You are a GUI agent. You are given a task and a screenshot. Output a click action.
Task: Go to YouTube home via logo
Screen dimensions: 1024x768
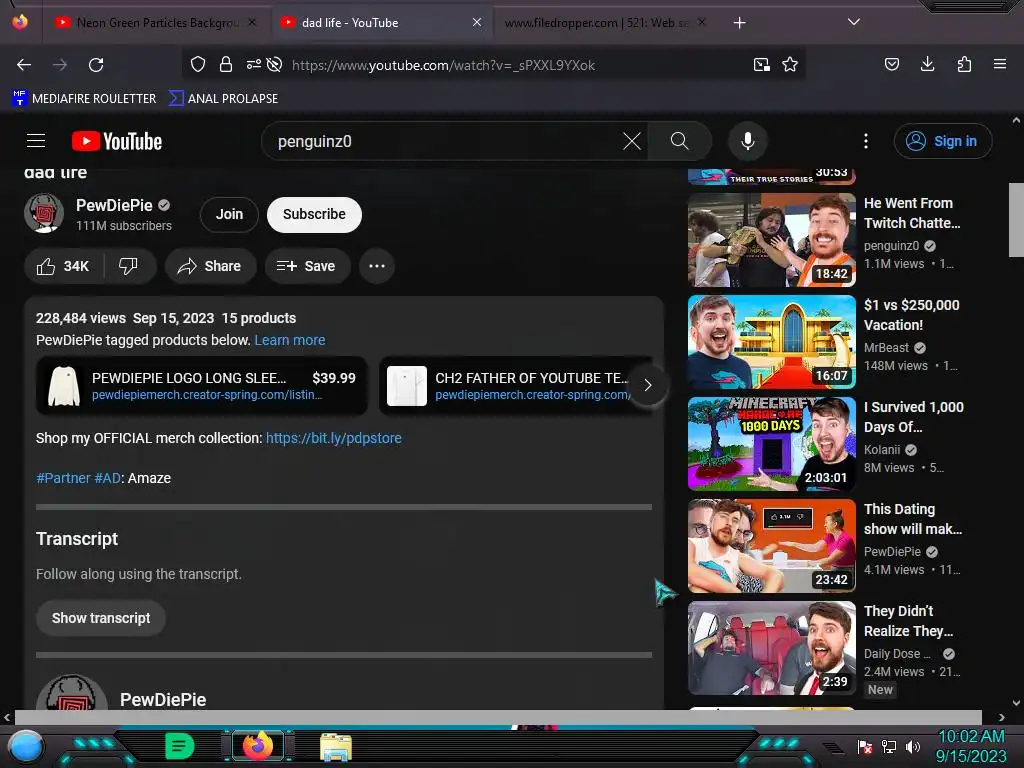point(117,141)
